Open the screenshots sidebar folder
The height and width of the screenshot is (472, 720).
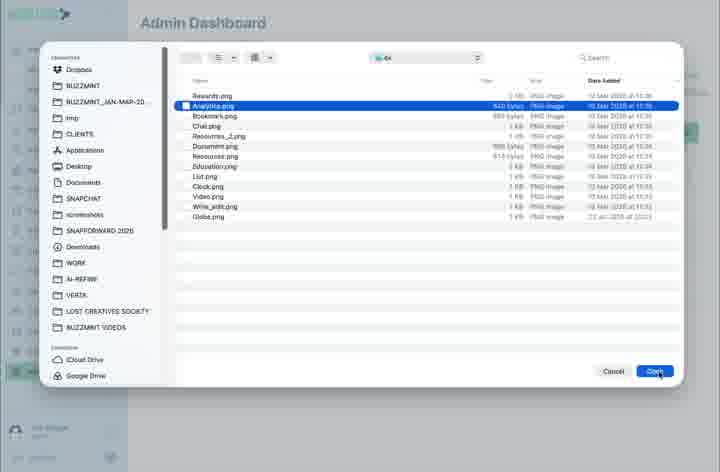(x=78, y=214)
